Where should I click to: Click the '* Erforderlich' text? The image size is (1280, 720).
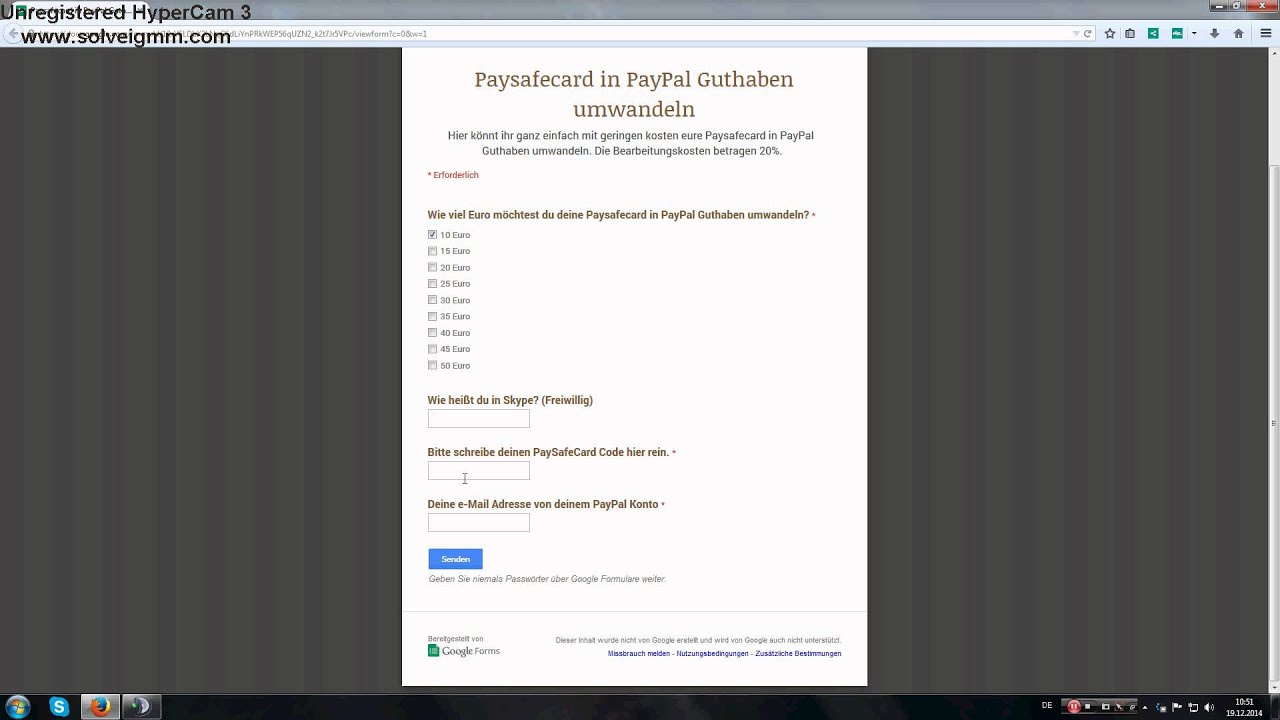point(453,175)
